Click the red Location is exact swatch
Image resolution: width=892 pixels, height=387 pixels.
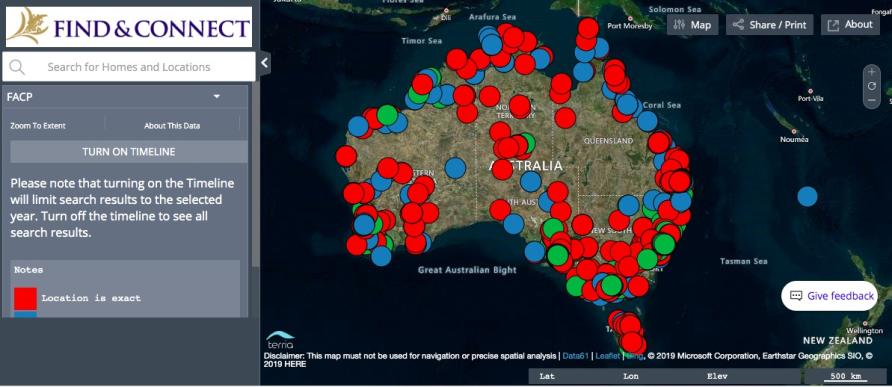click(x=26, y=298)
